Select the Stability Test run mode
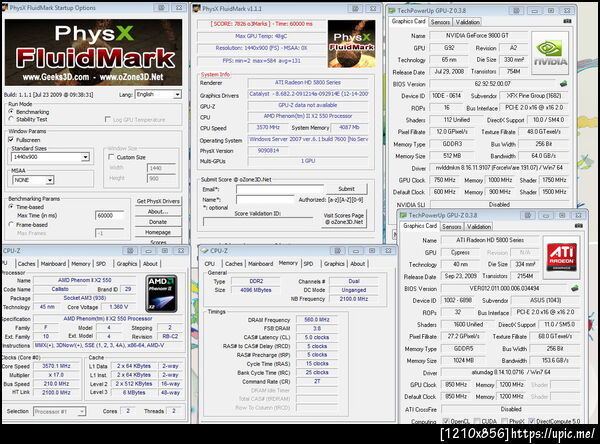The width and height of the screenshot is (600, 444). 11,119
